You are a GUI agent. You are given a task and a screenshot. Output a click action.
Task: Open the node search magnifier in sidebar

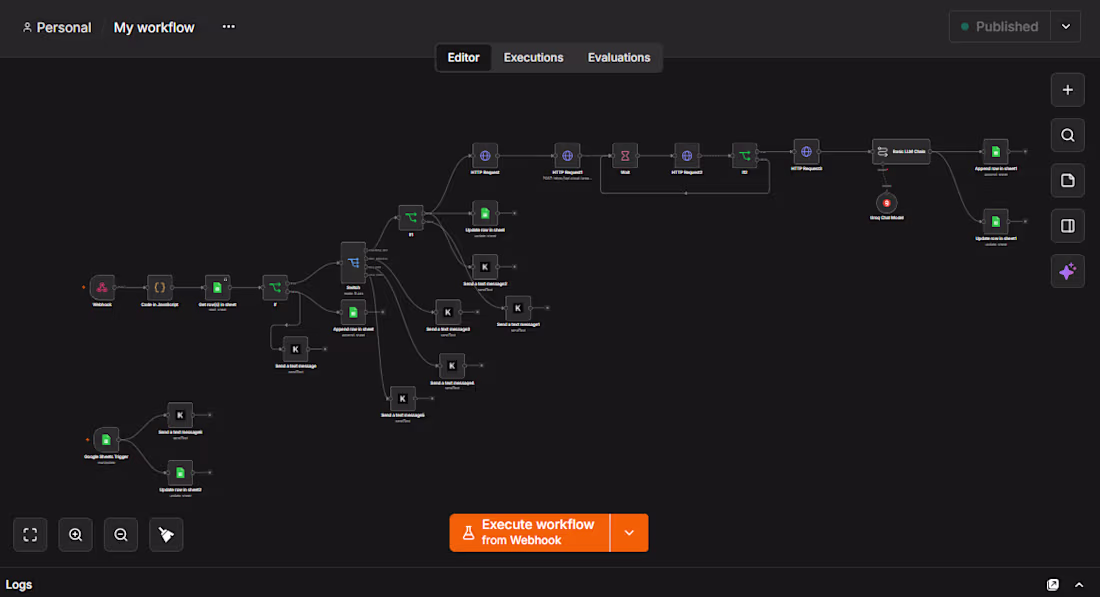click(x=1068, y=135)
